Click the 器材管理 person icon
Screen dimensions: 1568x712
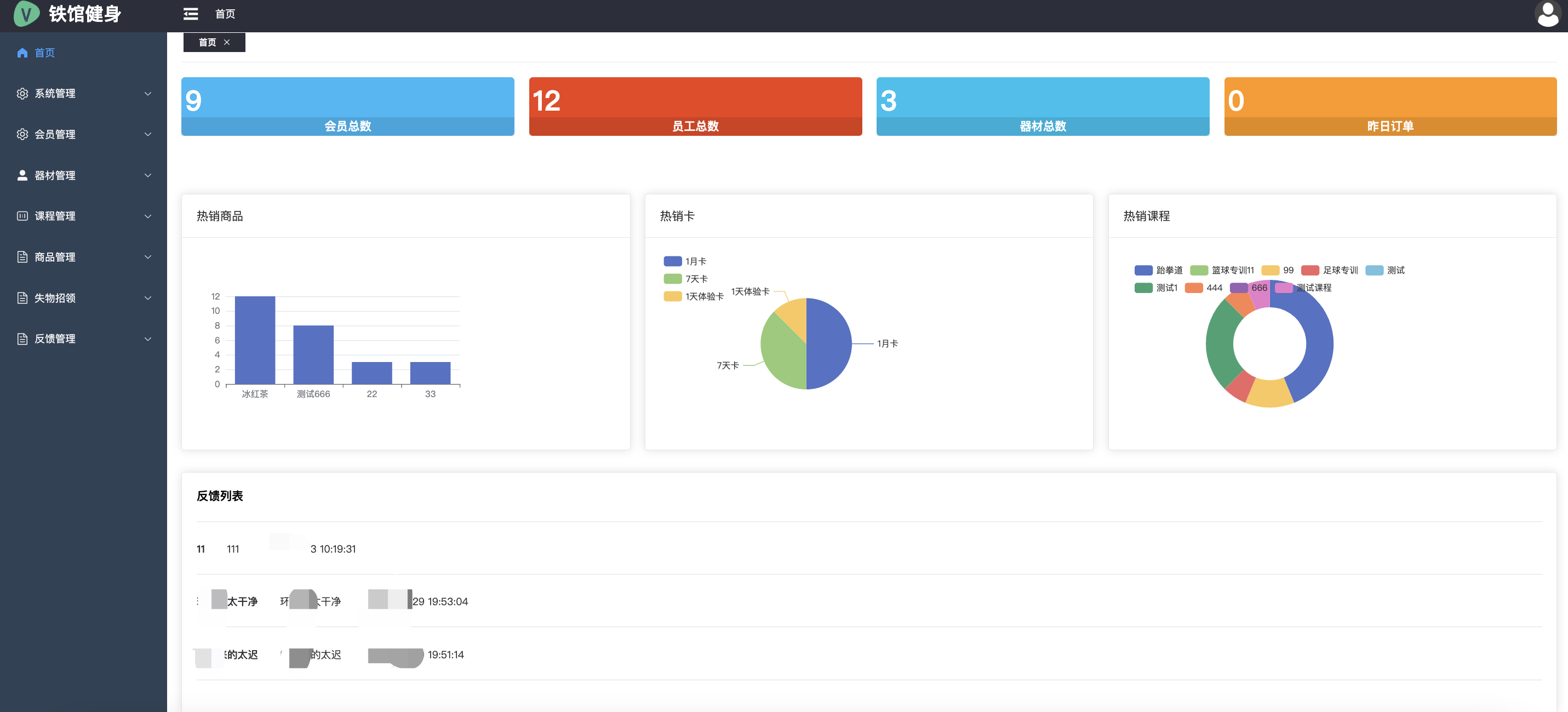pyautogui.click(x=22, y=175)
